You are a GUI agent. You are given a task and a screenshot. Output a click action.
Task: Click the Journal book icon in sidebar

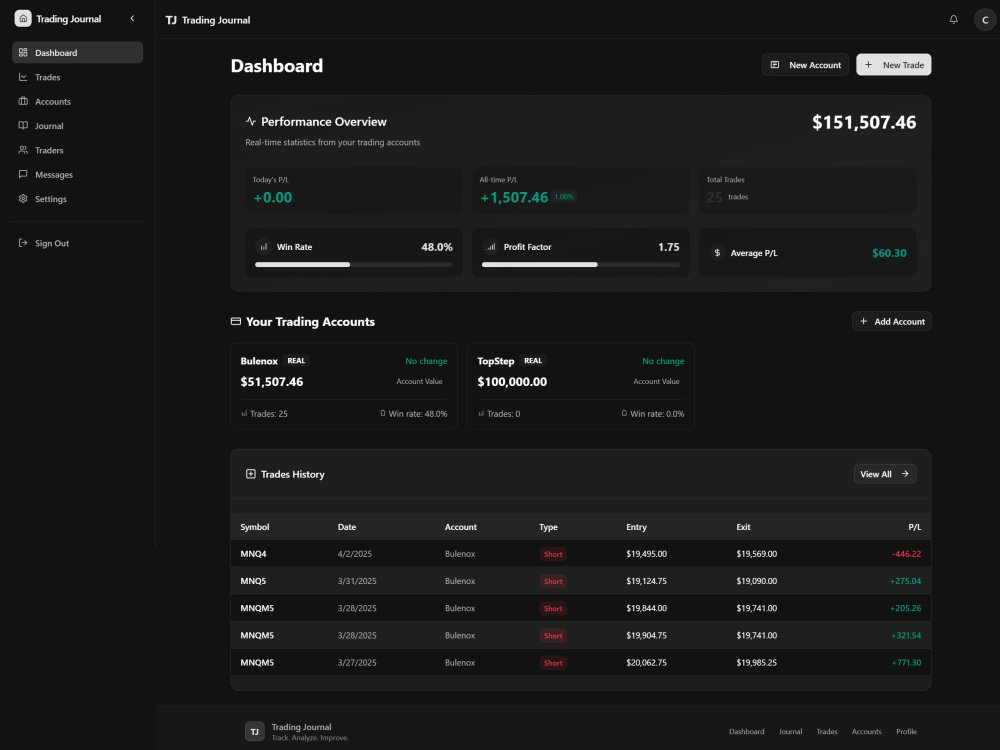click(x=23, y=125)
